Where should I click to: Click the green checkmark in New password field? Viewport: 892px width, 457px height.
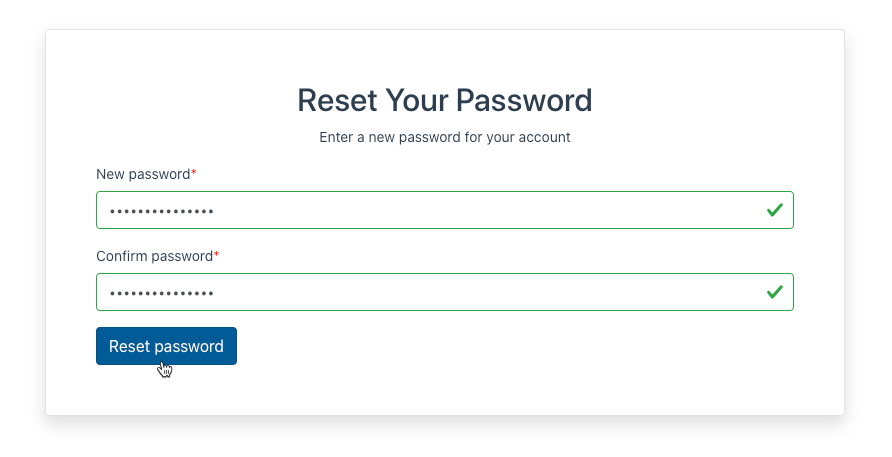tap(774, 210)
